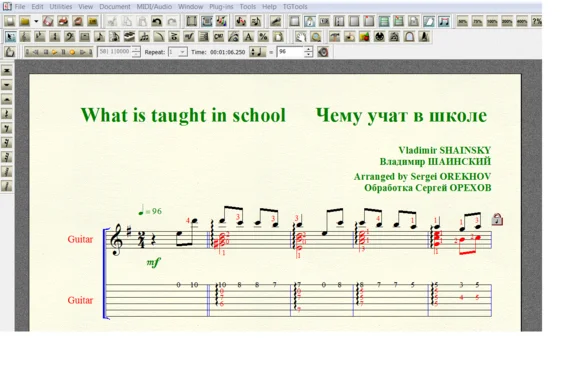Pick the Chord tool labeled CM7

pos(219,36)
